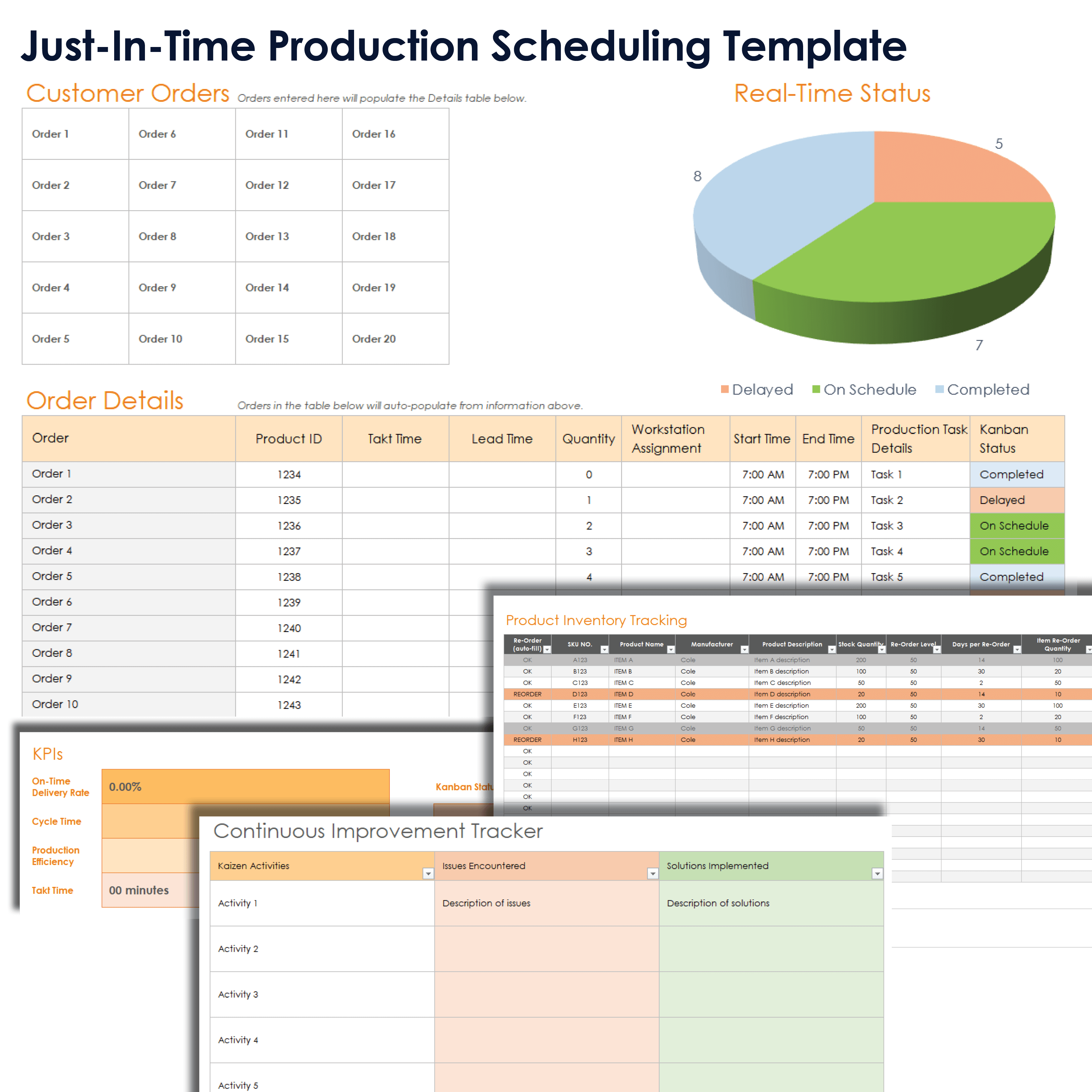1092x1092 pixels.
Task: Select the REORDER cell in the H123 row
Action: tap(527, 739)
